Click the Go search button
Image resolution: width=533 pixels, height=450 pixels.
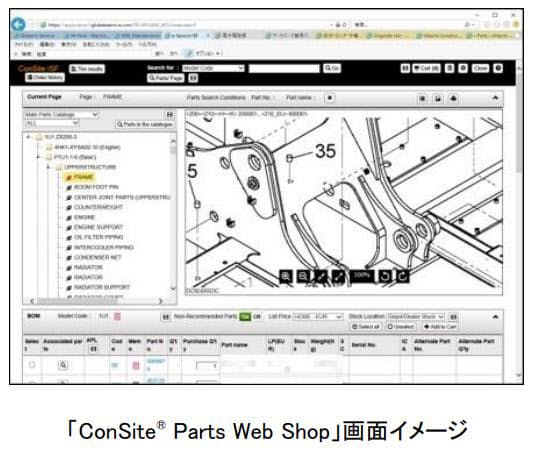[x=332, y=68]
